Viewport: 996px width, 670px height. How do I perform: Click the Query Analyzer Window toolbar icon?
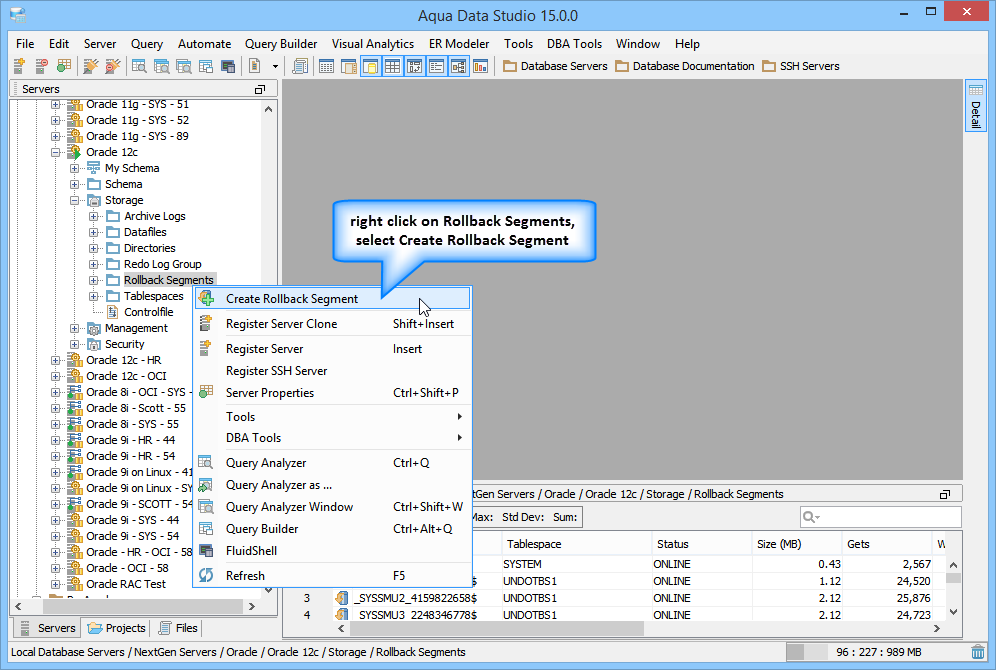pyautogui.click(x=184, y=65)
